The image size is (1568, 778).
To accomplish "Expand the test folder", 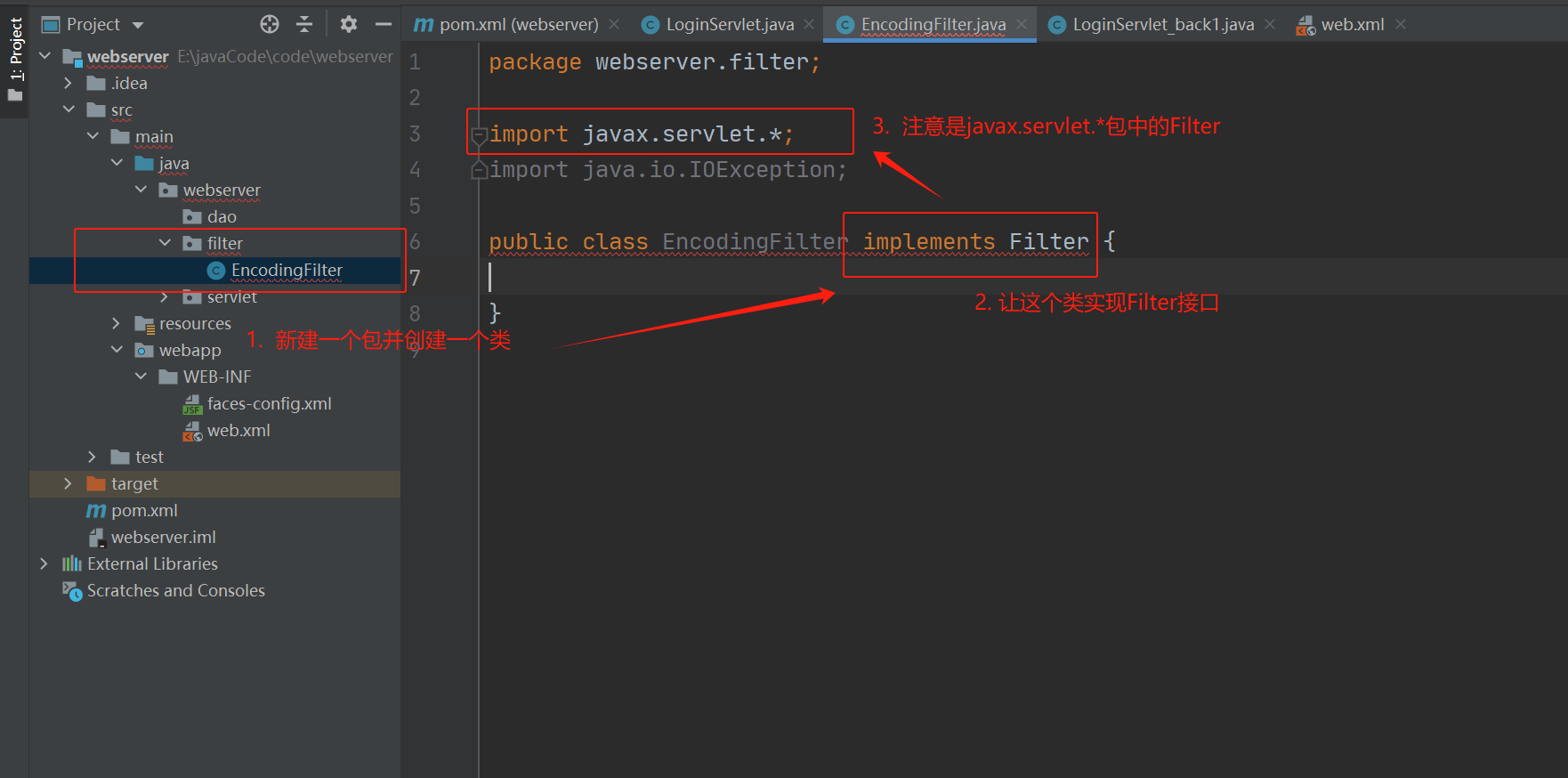I will (93, 457).
